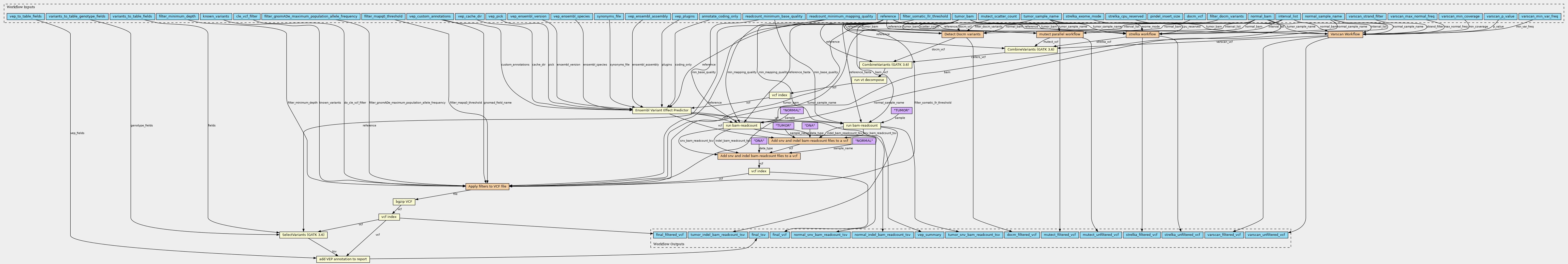Select the vep_to_table_fields input node
1568x264 pixels.
(26, 16)
